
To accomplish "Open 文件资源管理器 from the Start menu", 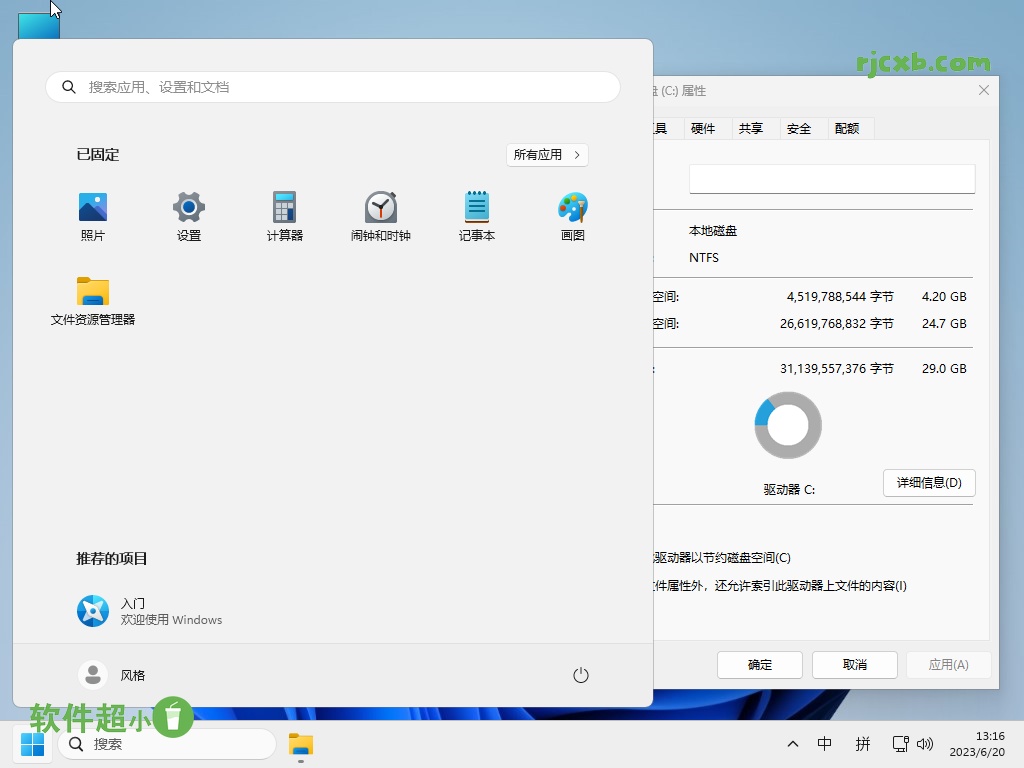I will point(92,300).
